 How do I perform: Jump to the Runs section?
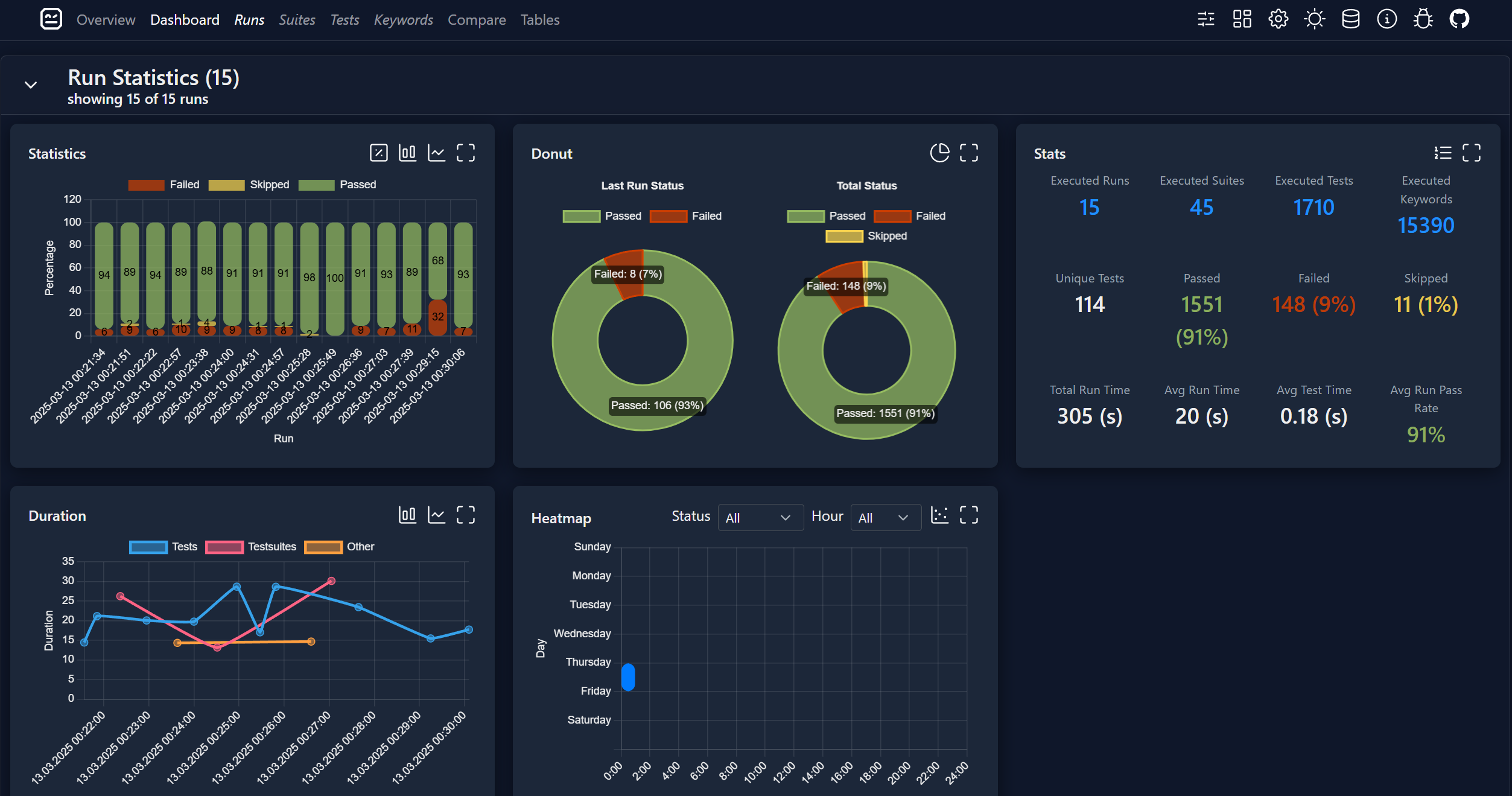pos(249,20)
